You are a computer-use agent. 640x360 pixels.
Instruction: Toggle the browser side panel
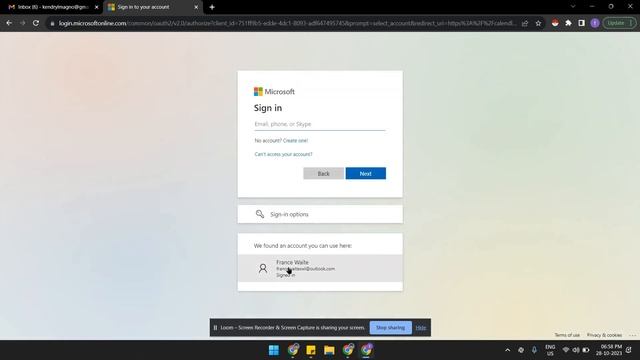pyautogui.click(x=582, y=23)
